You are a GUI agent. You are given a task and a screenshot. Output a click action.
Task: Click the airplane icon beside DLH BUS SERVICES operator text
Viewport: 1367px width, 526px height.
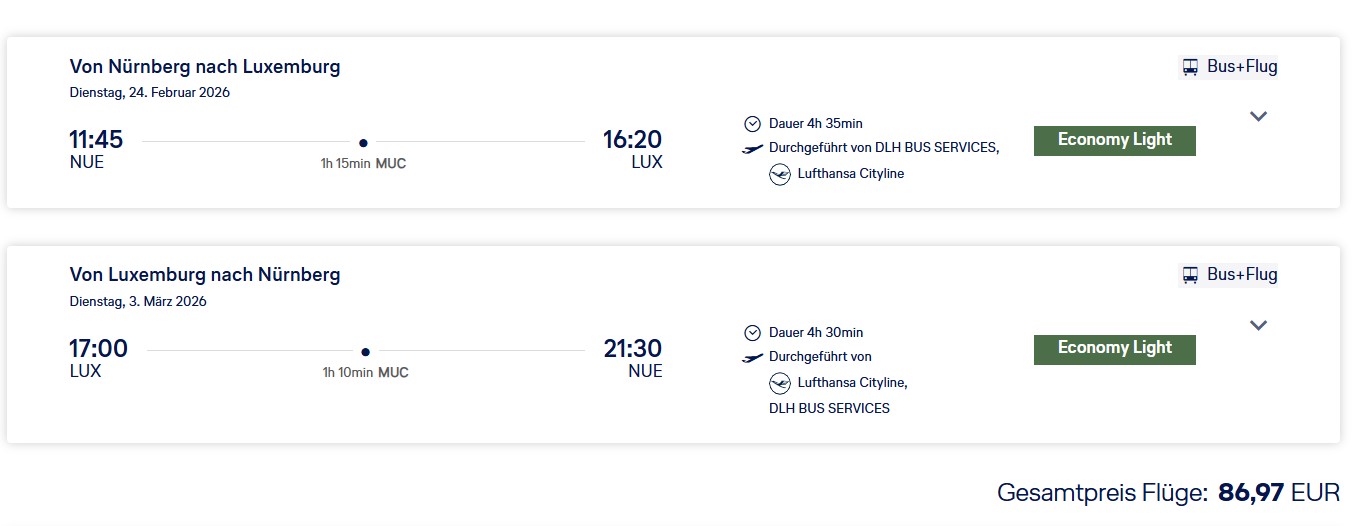(x=753, y=149)
